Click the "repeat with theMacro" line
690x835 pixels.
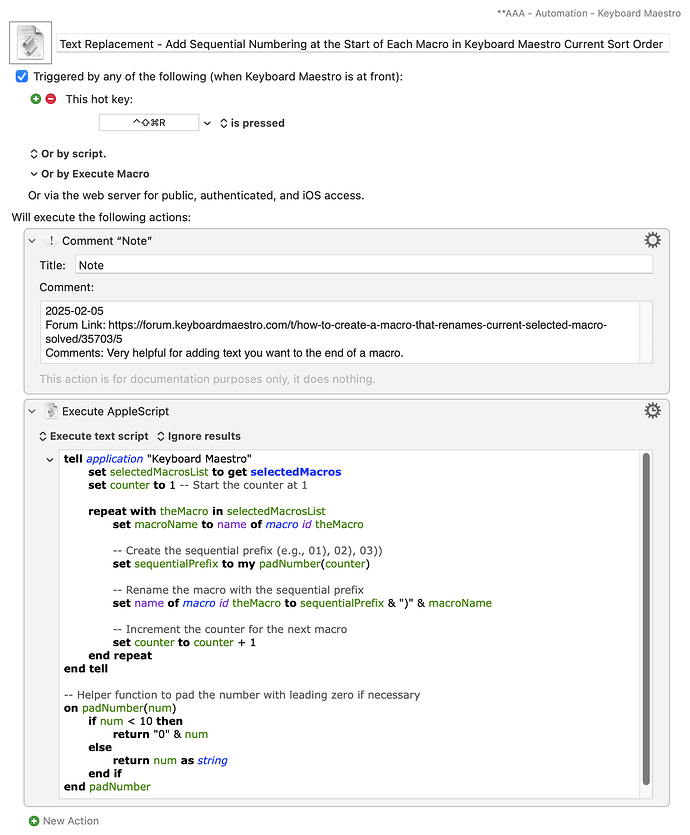[207, 511]
